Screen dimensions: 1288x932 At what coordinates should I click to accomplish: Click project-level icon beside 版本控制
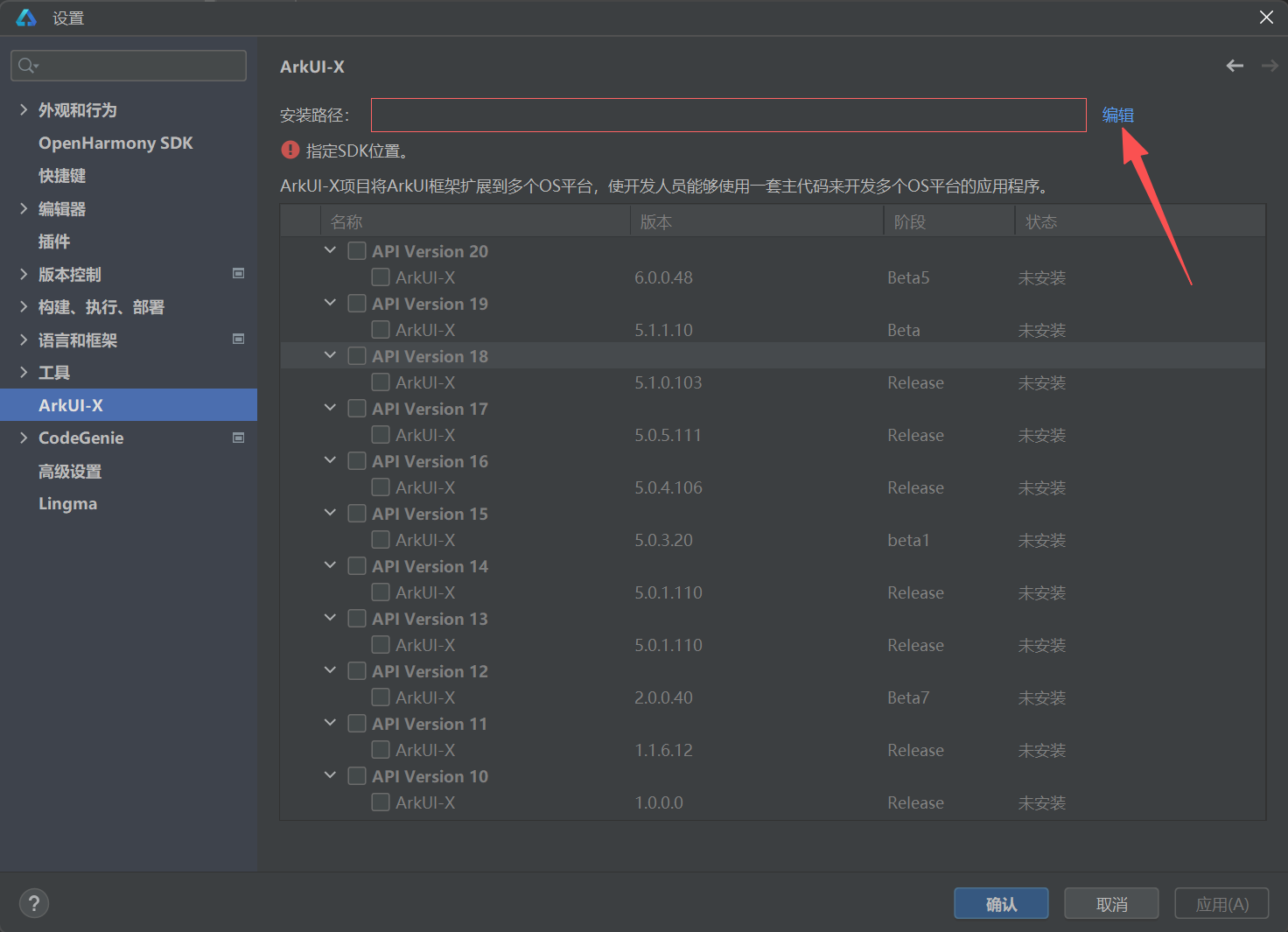click(238, 273)
